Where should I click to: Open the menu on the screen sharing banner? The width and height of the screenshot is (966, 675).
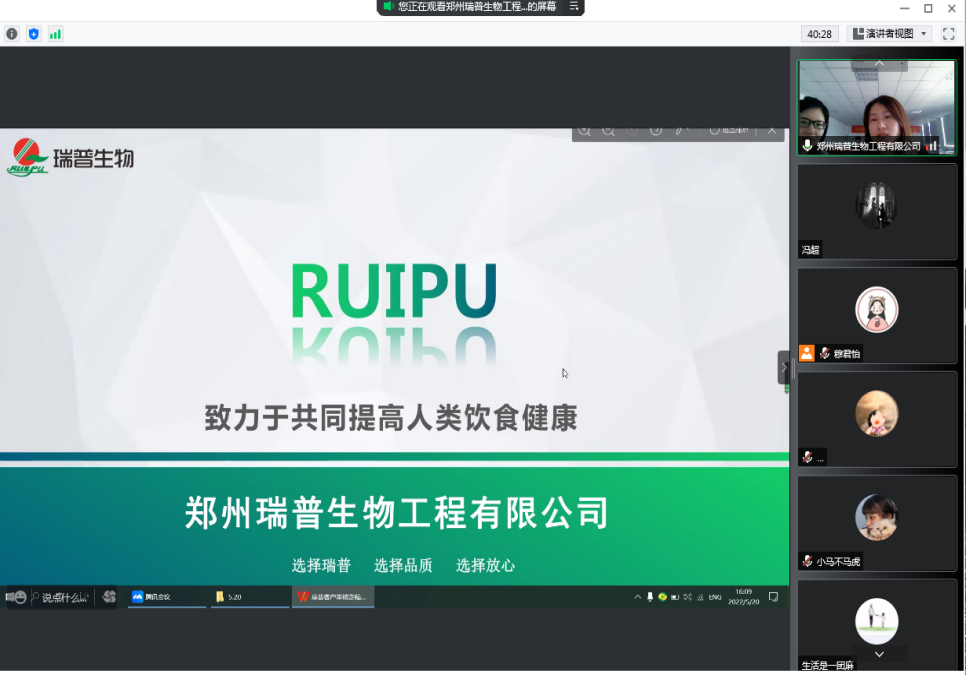click(574, 7)
